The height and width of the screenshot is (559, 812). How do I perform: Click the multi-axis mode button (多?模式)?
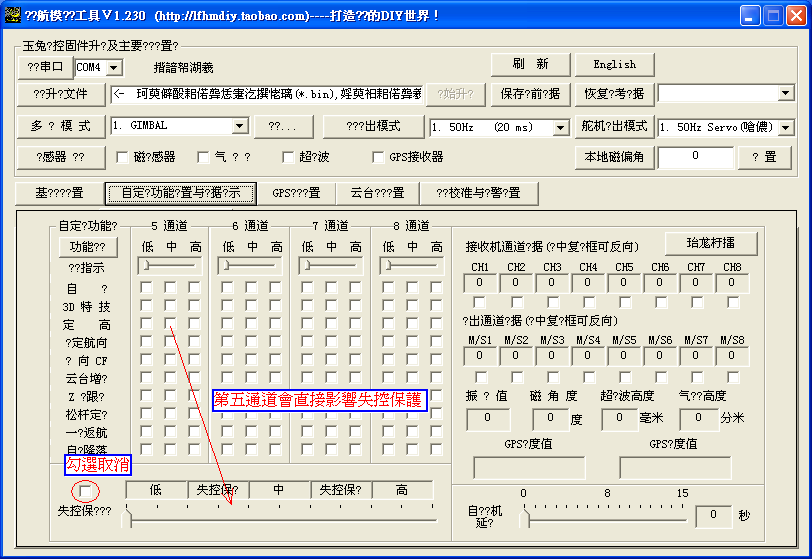(61, 126)
